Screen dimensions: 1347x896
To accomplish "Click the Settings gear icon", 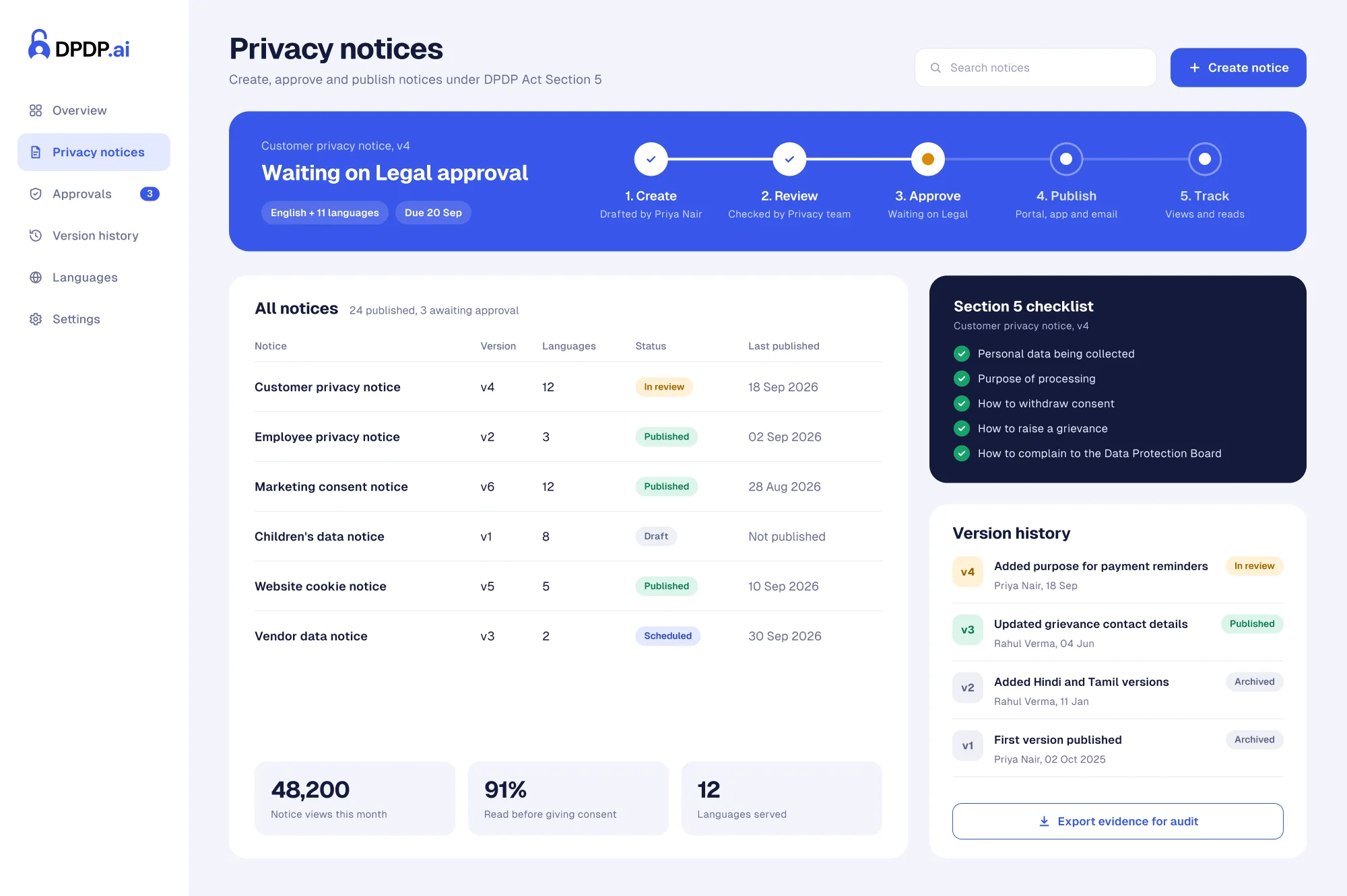I will pos(36,319).
